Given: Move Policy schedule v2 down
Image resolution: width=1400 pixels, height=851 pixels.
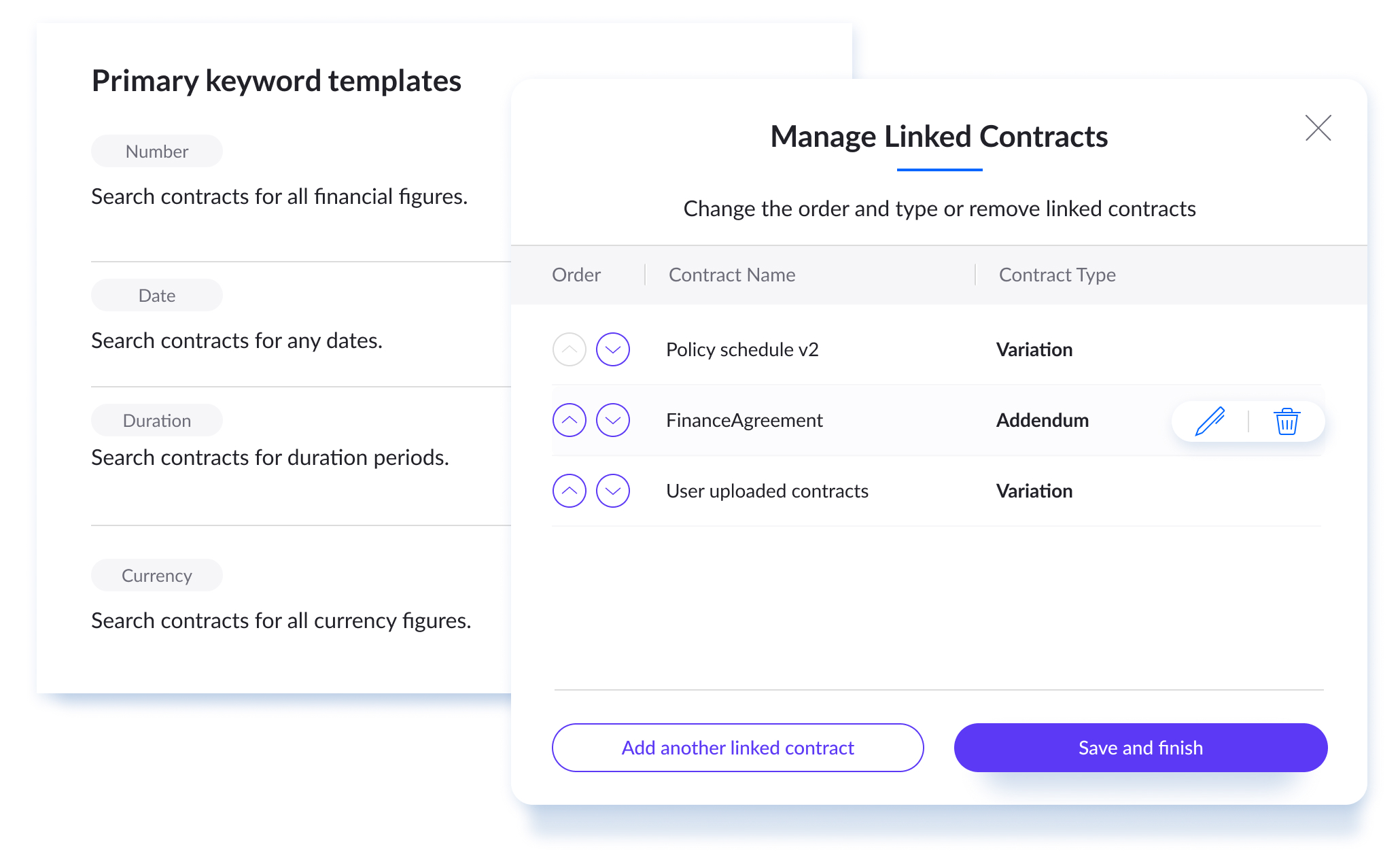Looking at the screenshot, I should pos(612,349).
